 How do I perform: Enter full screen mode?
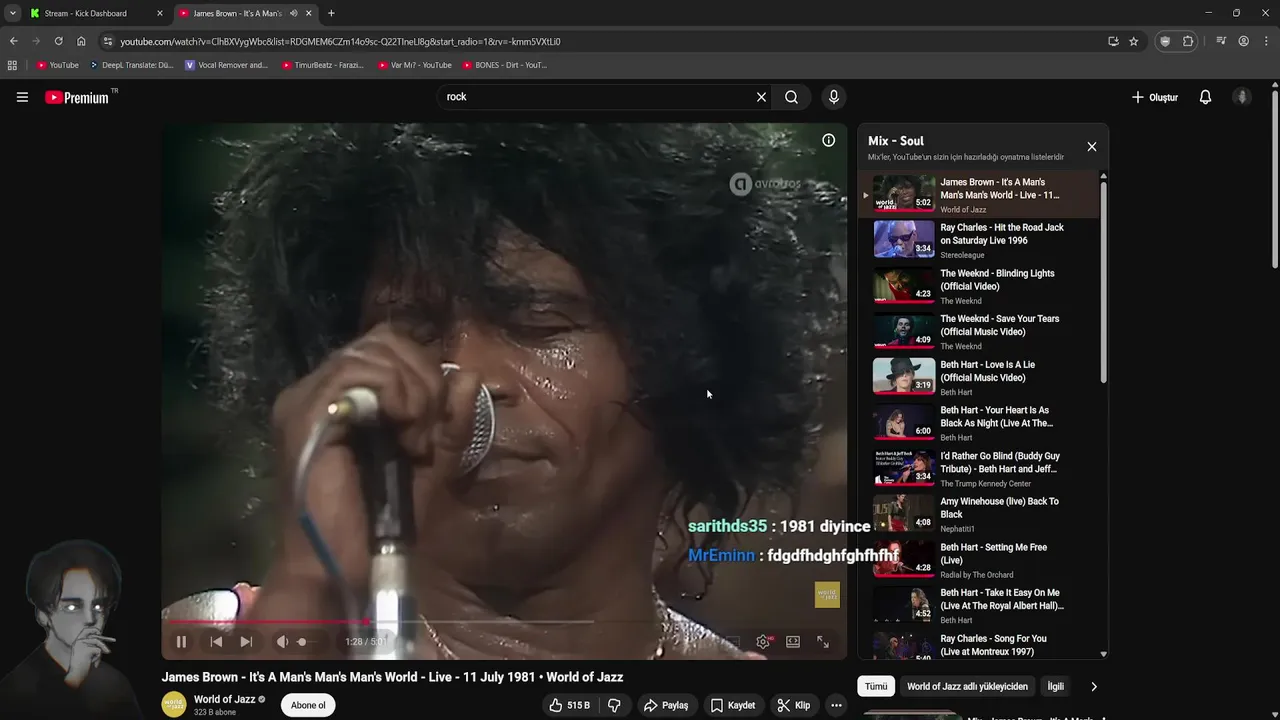(823, 642)
